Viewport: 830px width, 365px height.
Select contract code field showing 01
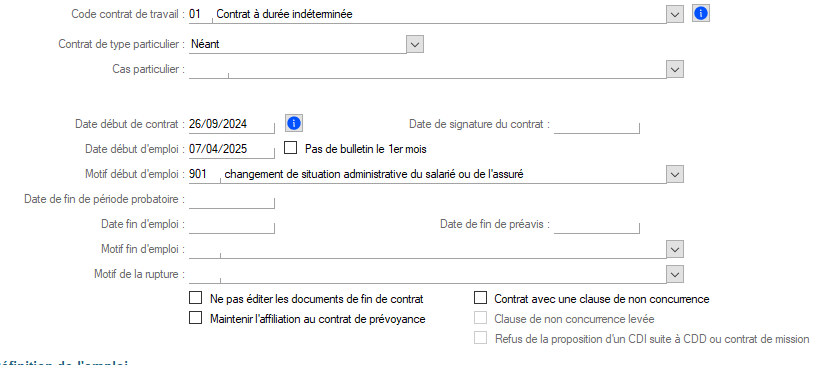[x=200, y=14]
